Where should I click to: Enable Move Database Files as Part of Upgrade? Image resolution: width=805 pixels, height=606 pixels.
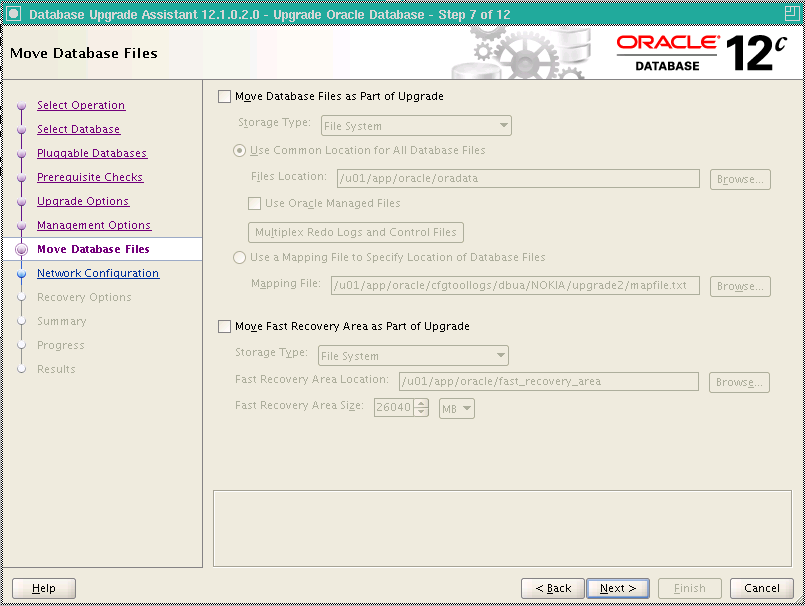[x=224, y=96]
